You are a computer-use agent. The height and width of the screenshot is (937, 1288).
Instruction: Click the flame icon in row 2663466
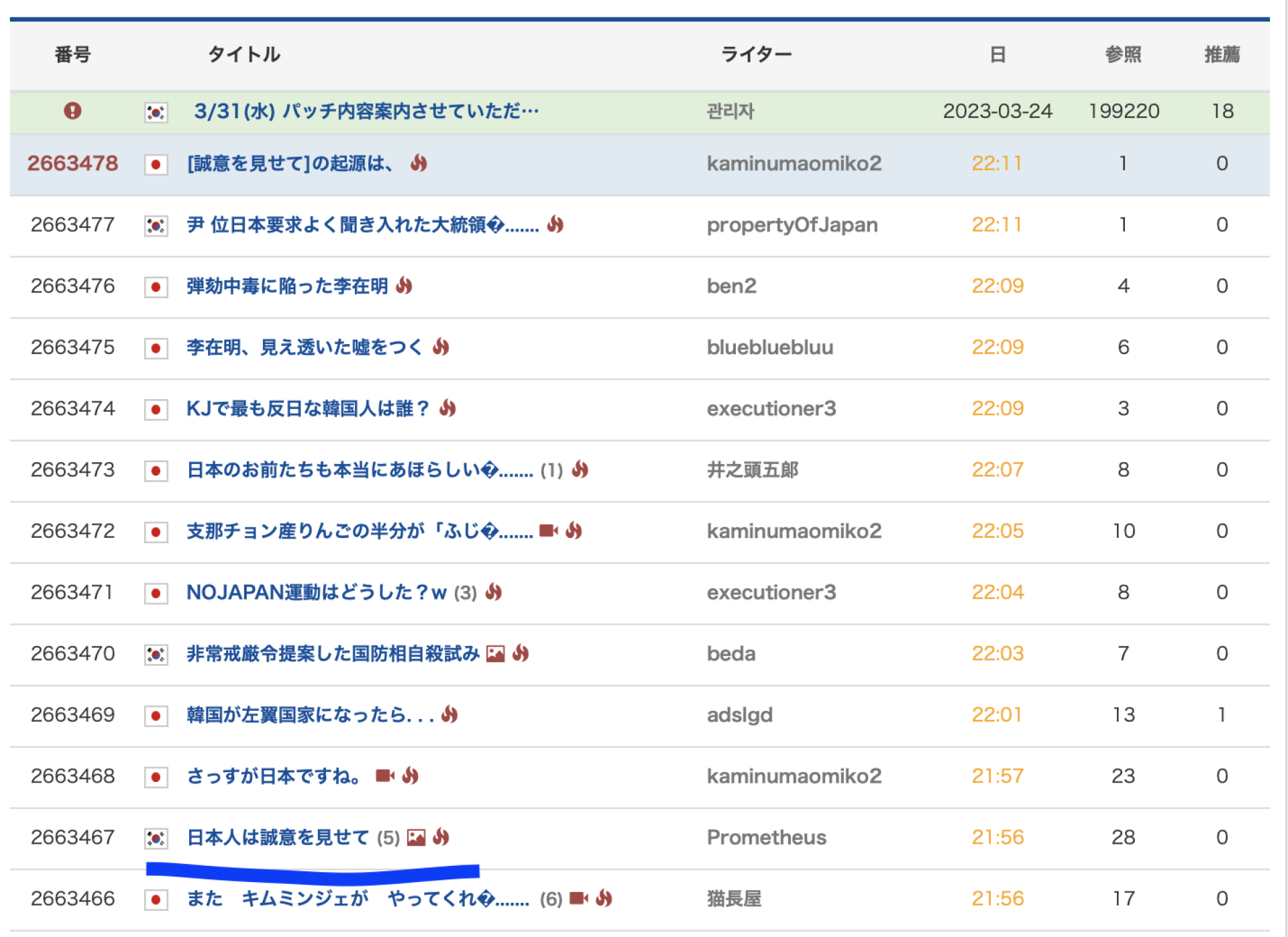[x=604, y=897]
